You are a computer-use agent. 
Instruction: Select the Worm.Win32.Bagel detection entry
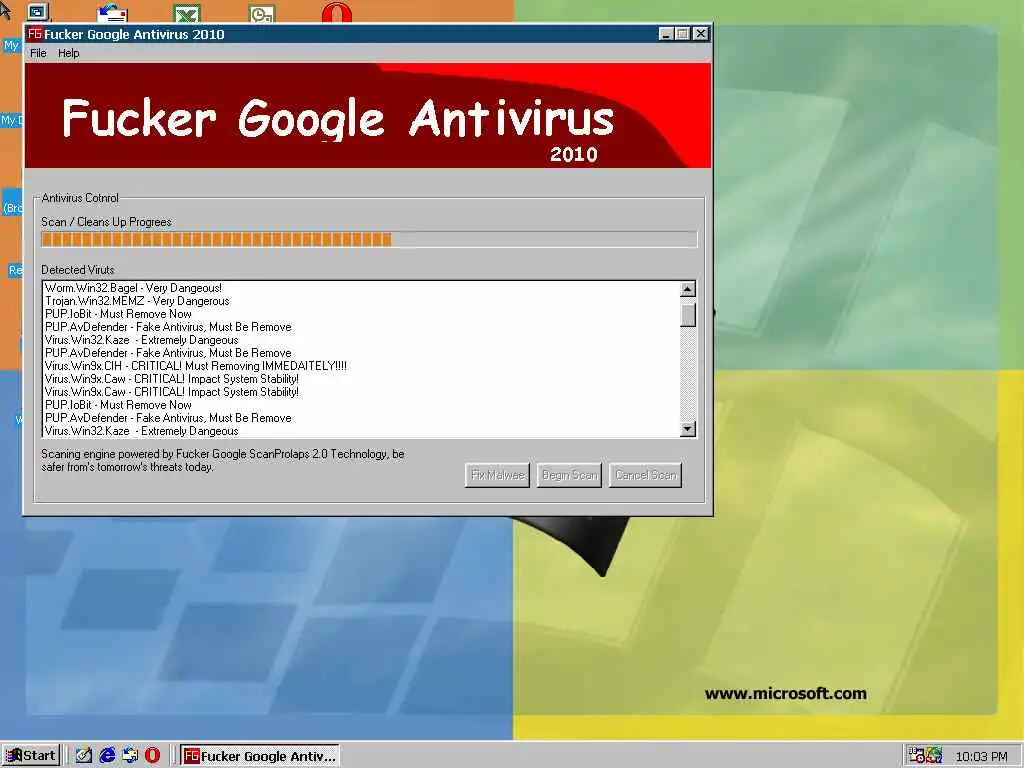[x=133, y=288]
